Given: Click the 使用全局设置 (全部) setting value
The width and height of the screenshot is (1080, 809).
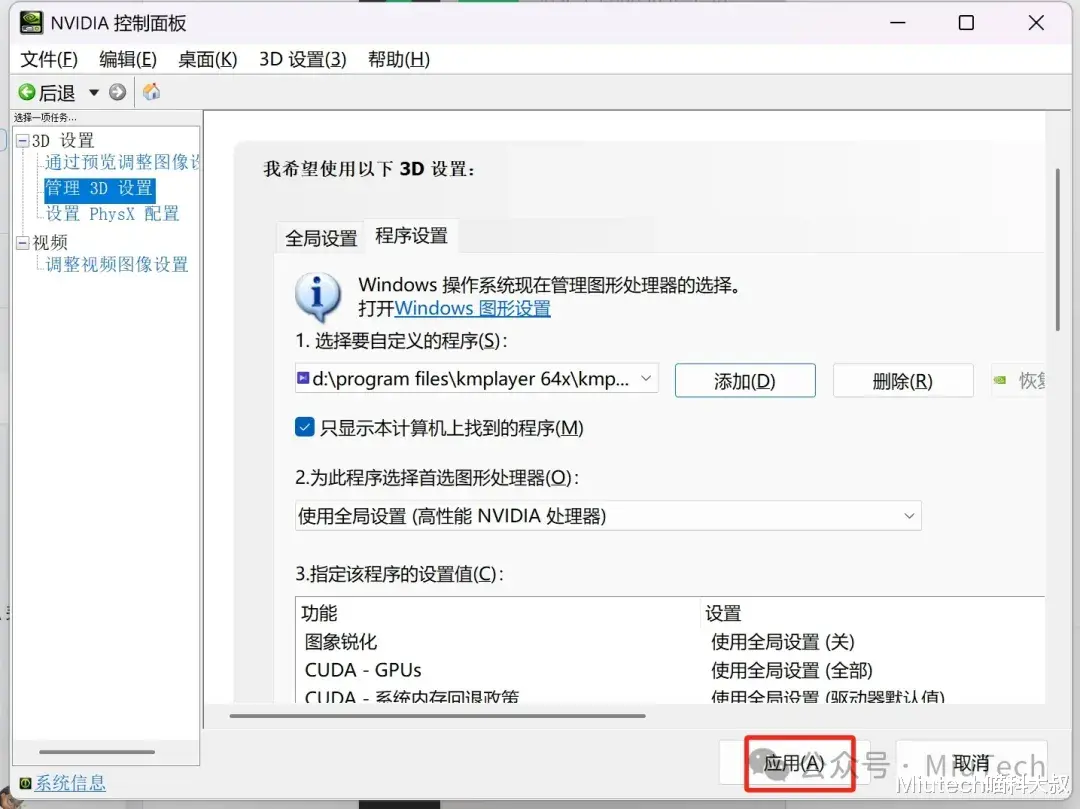Looking at the screenshot, I should tap(791, 670).
